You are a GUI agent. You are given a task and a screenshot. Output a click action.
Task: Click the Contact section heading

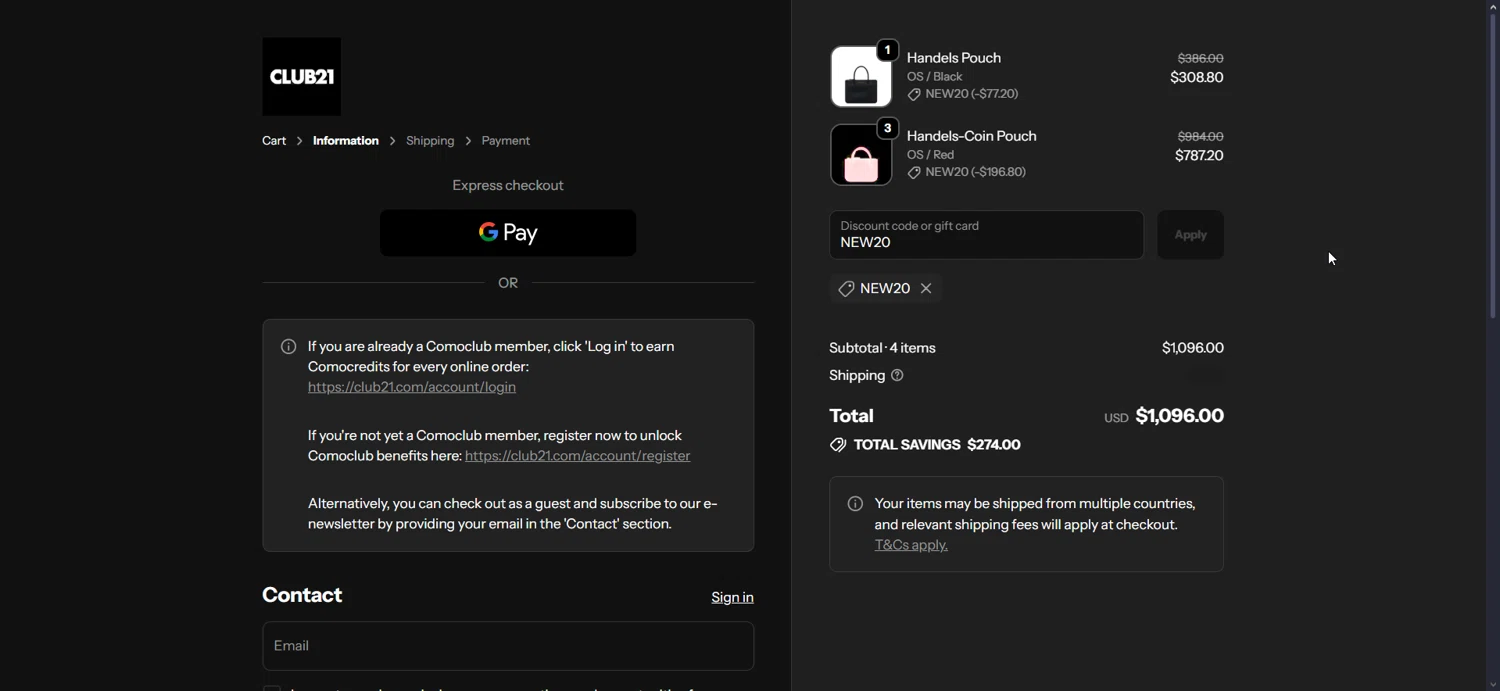click(x=302, y=595)
